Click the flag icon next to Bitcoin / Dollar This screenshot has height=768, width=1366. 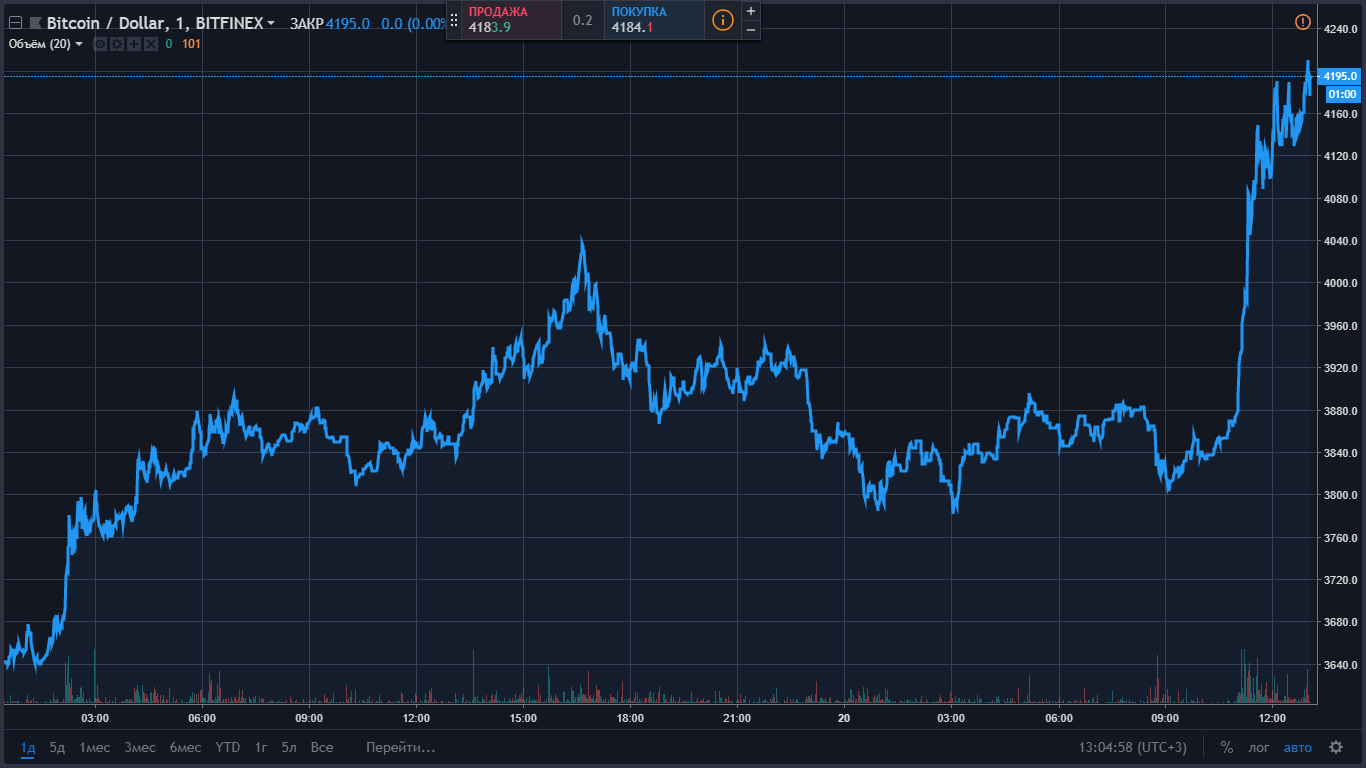click(x=35, y=23)
